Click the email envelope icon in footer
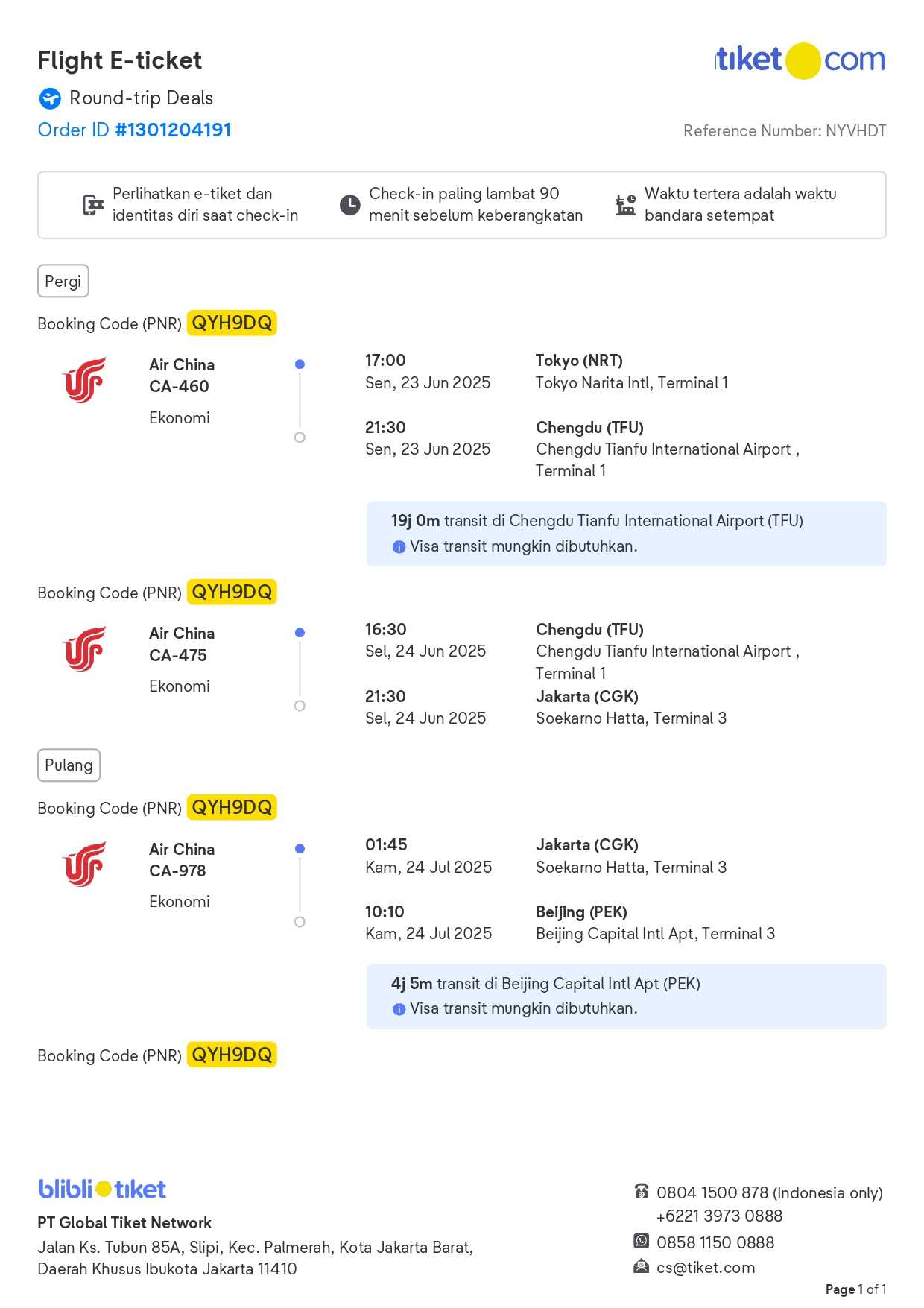Image resolution: width=924 pixels, height=1308 pixels. pyautogui.click(x=641, y=1266)
